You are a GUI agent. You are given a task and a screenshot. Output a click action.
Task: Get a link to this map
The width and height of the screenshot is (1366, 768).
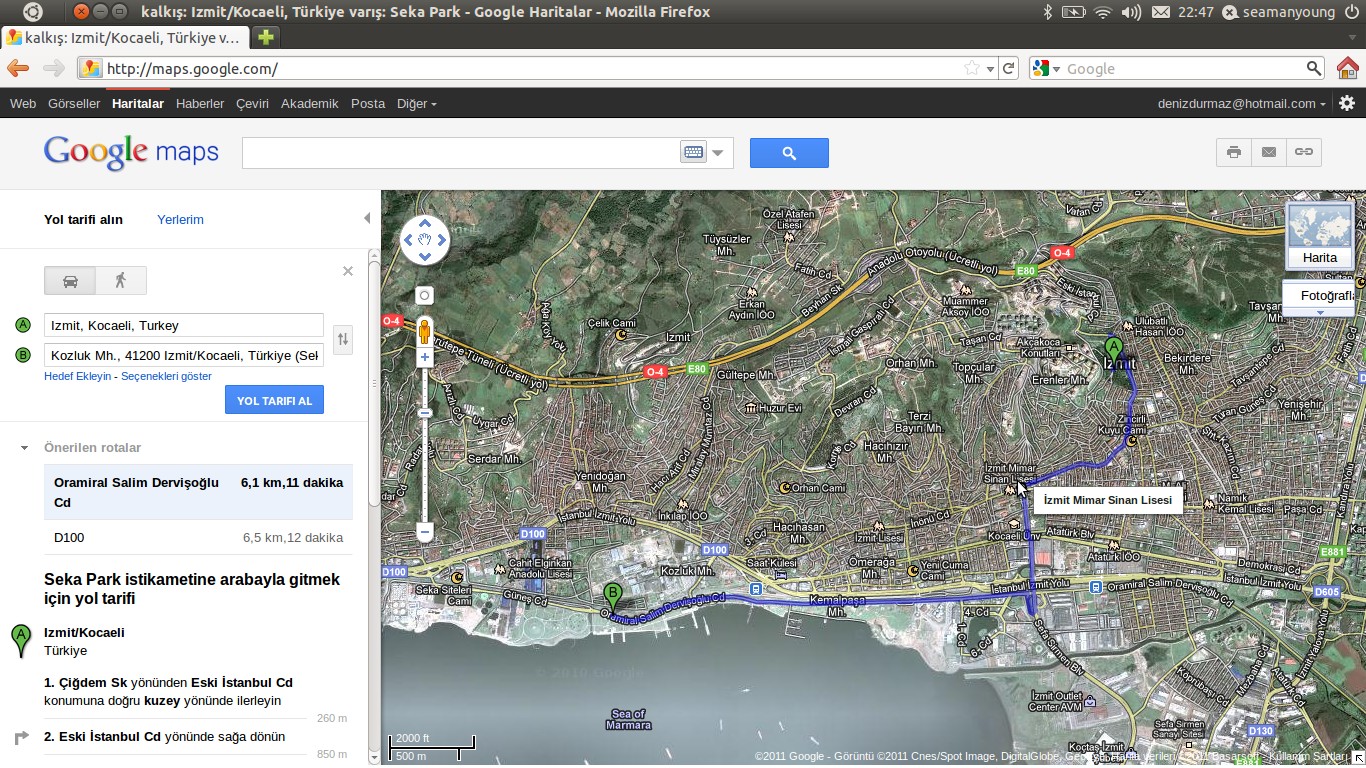pyautogui.click(x=1304, y=152)
